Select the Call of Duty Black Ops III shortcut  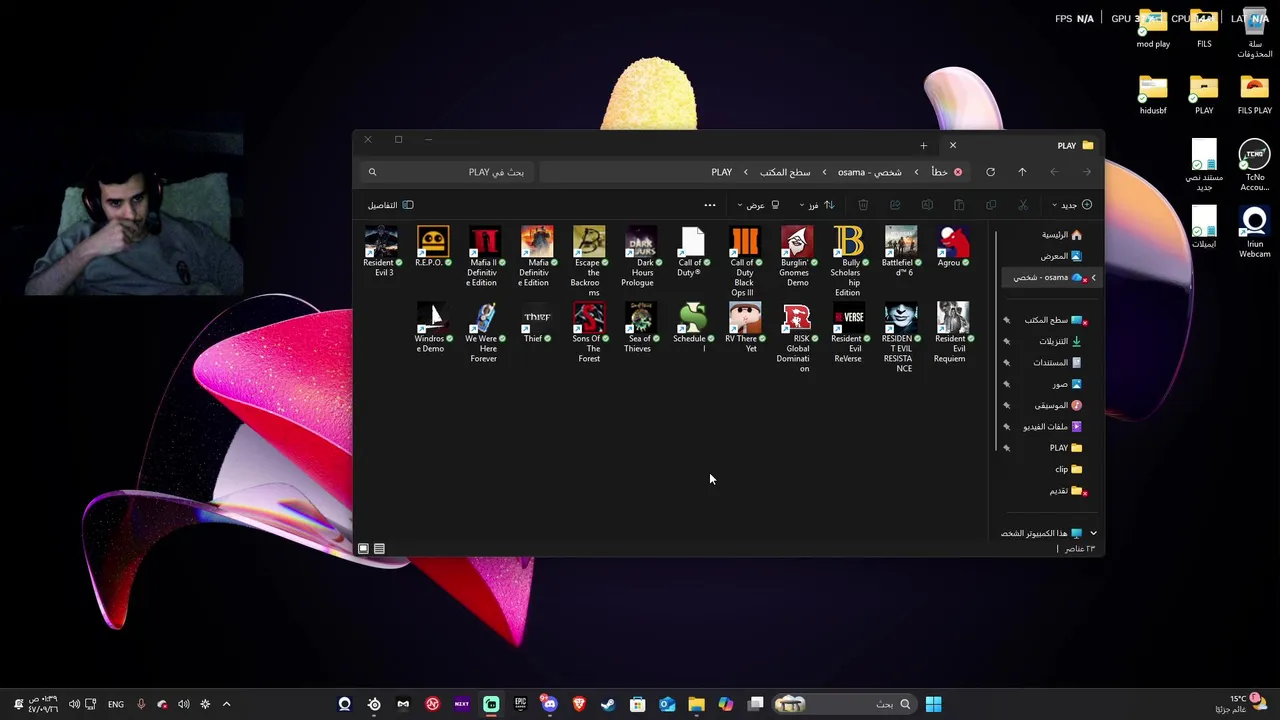745,262
